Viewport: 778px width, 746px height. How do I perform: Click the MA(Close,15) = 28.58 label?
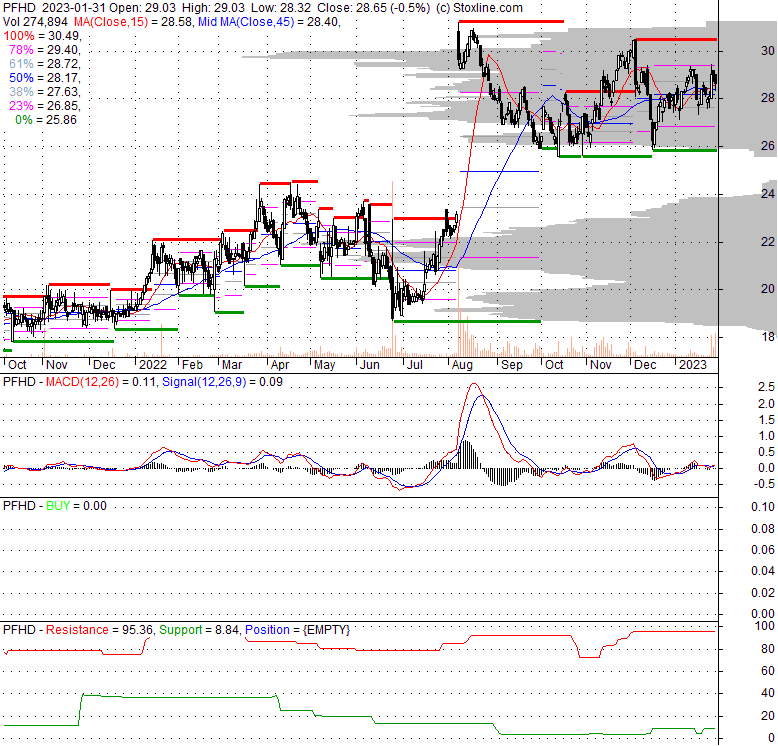133,22
